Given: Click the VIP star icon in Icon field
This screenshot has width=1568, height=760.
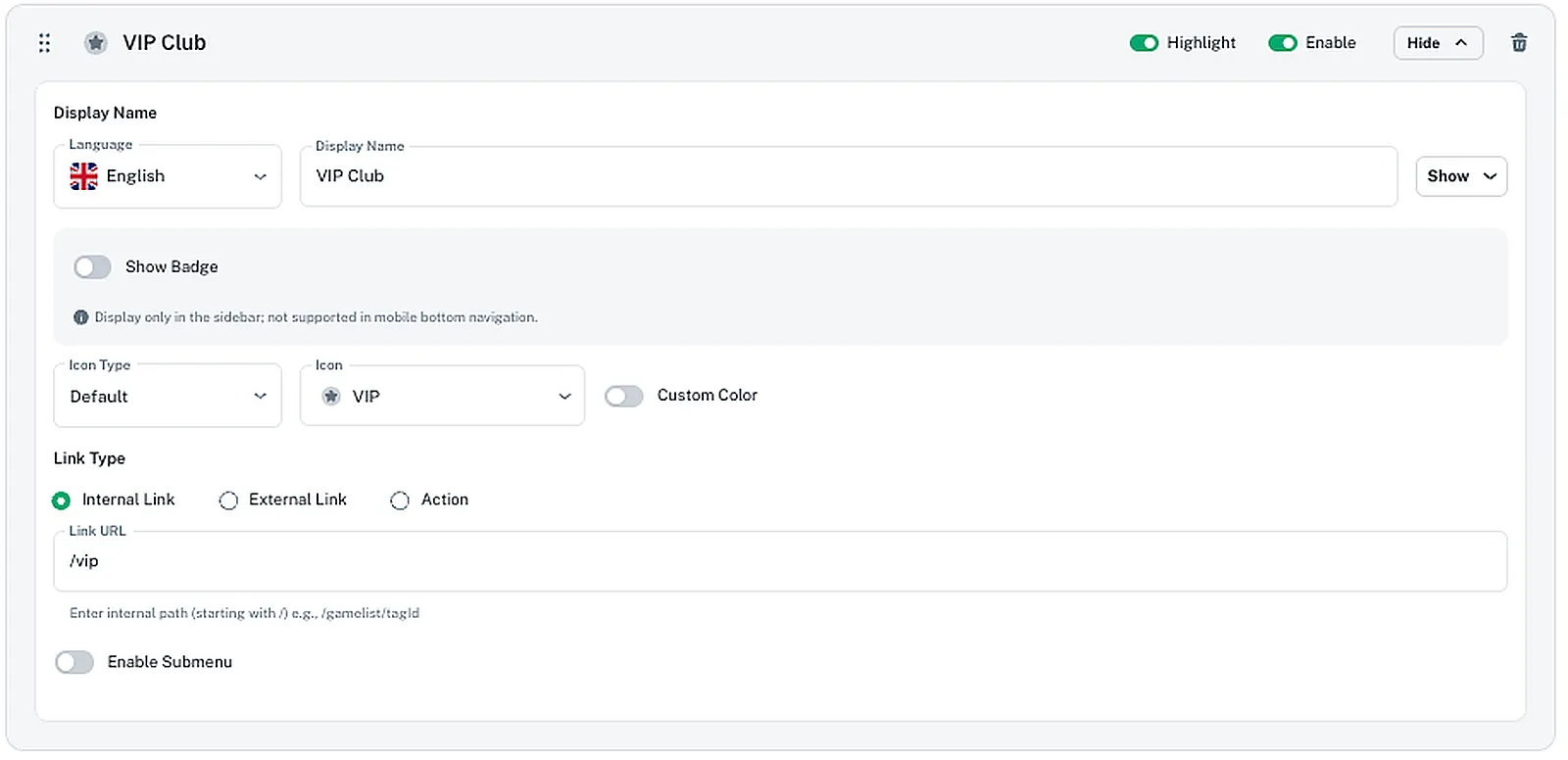Looking at the screenshot, I should tap(331, 397).
